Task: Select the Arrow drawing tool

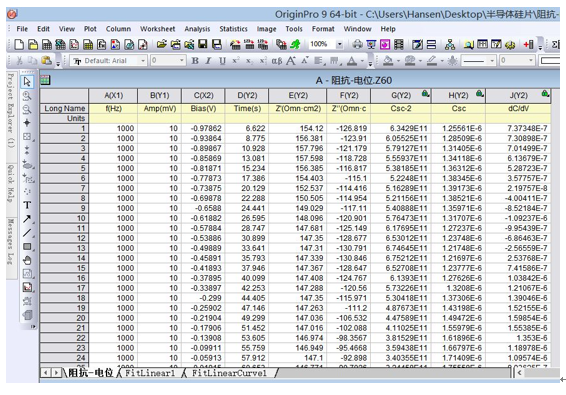Action: click(27, 219)
